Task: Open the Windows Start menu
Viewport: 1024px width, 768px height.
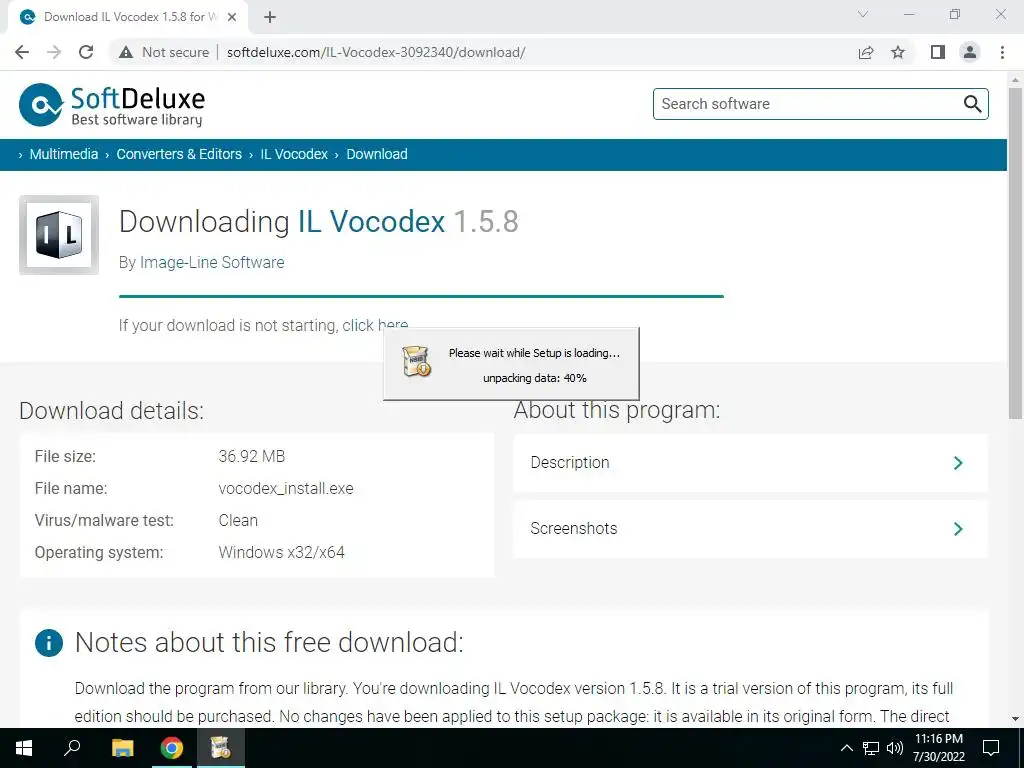Action: (24, 748)
